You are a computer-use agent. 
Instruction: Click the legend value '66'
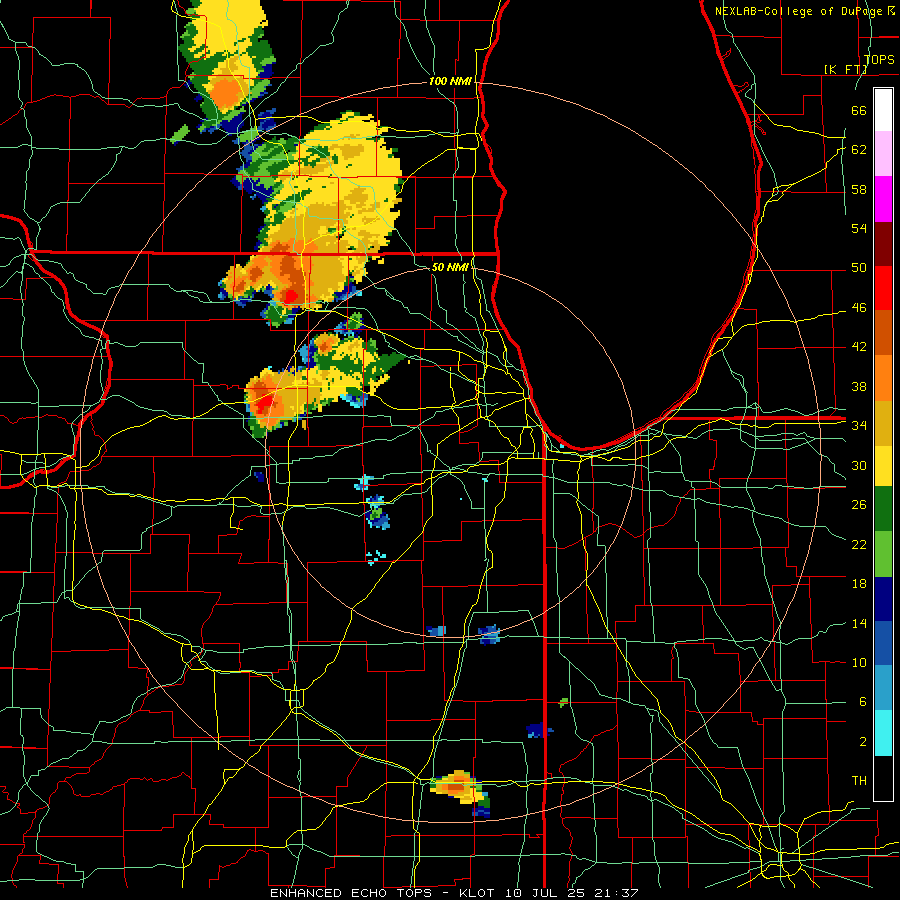(x=859, y=111)
